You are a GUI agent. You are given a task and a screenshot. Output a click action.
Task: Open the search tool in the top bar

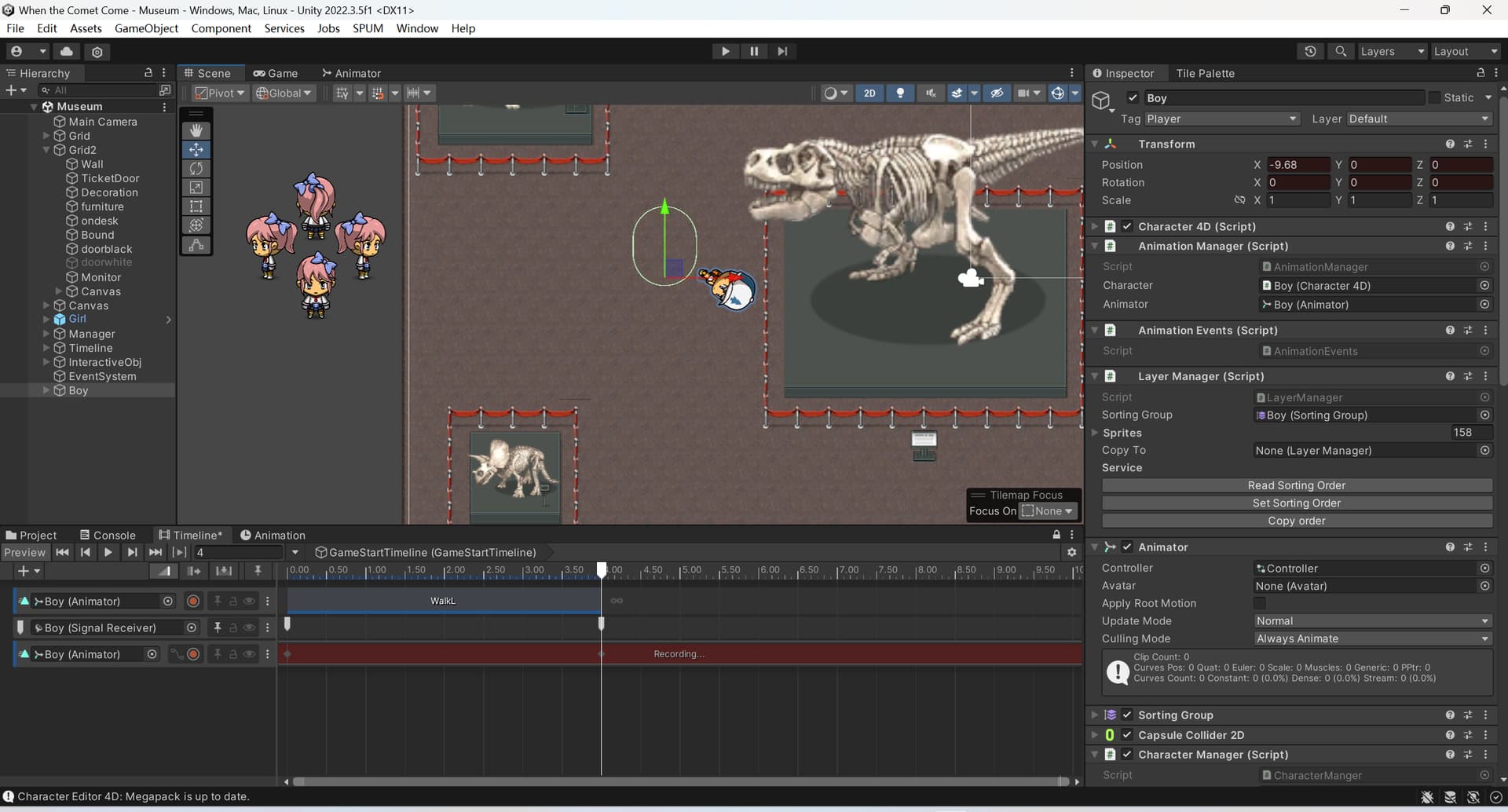pyautogui.click(x=1340, y=50)
